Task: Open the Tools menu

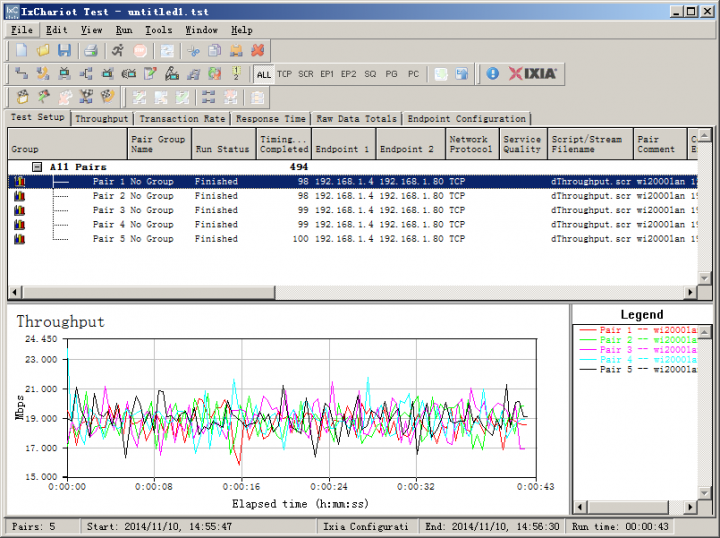Action: pos(158,30)
